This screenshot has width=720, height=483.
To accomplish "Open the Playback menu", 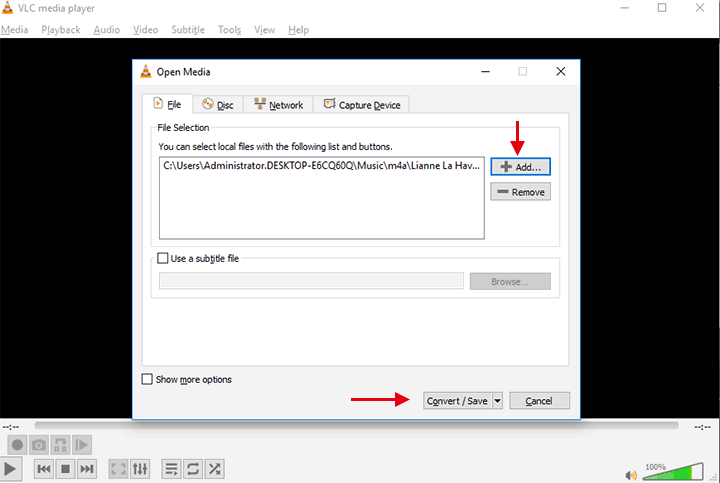I will [61, 30].
